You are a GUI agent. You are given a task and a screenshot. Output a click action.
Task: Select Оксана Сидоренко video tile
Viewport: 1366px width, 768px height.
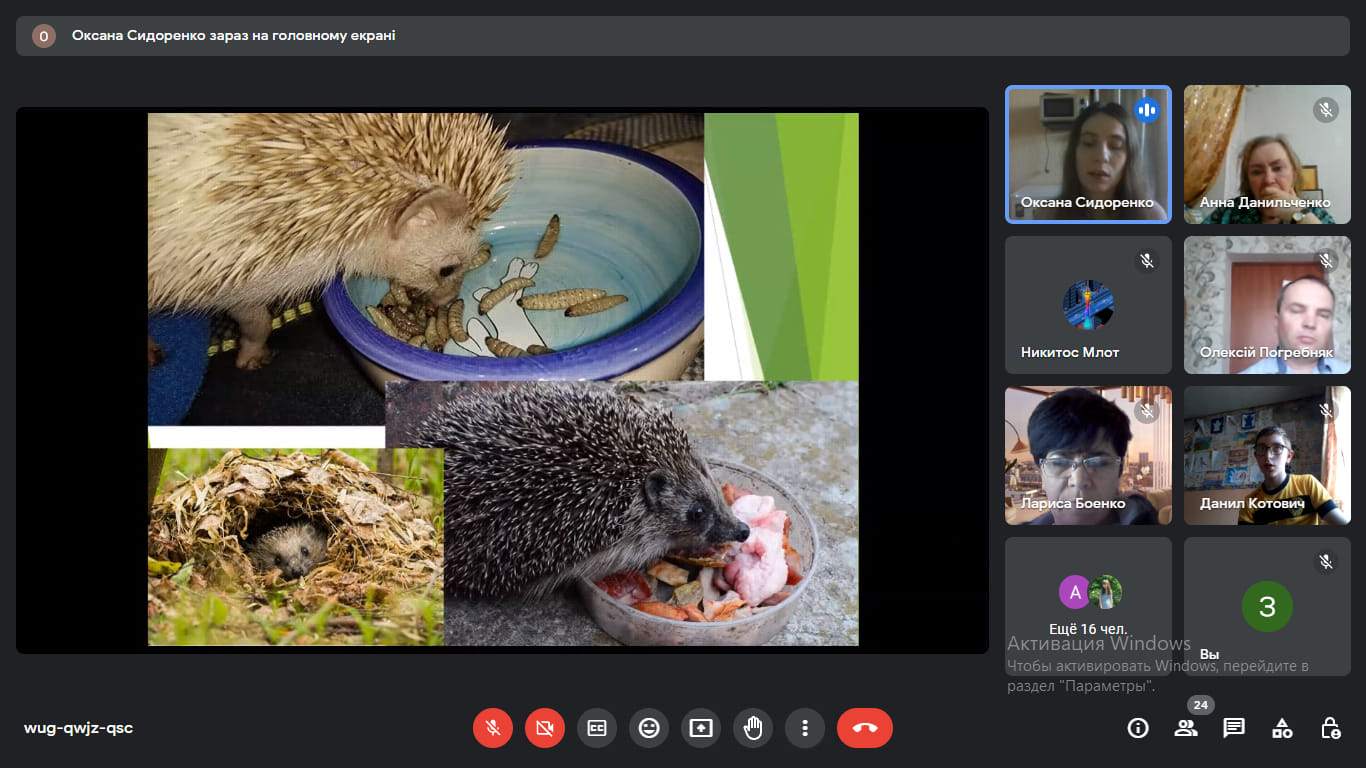(x=1088, y=154)
